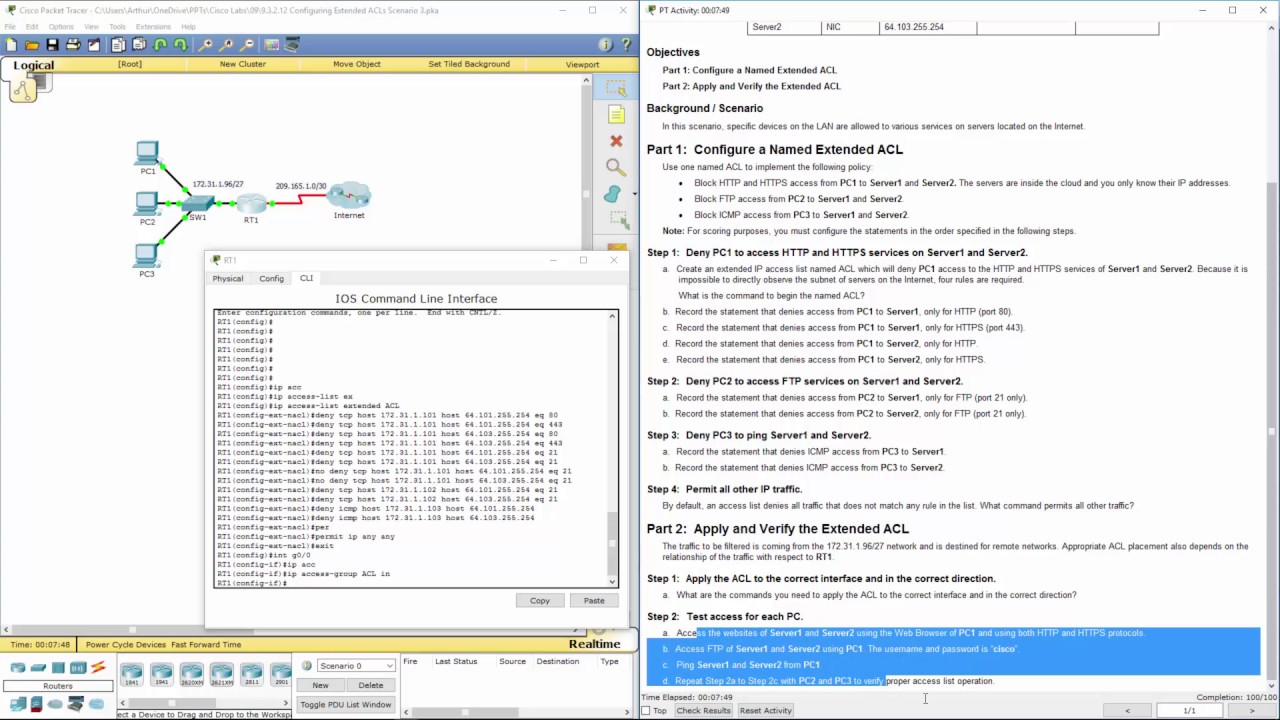
Task: Open the File menu
Action: (10, 26)
